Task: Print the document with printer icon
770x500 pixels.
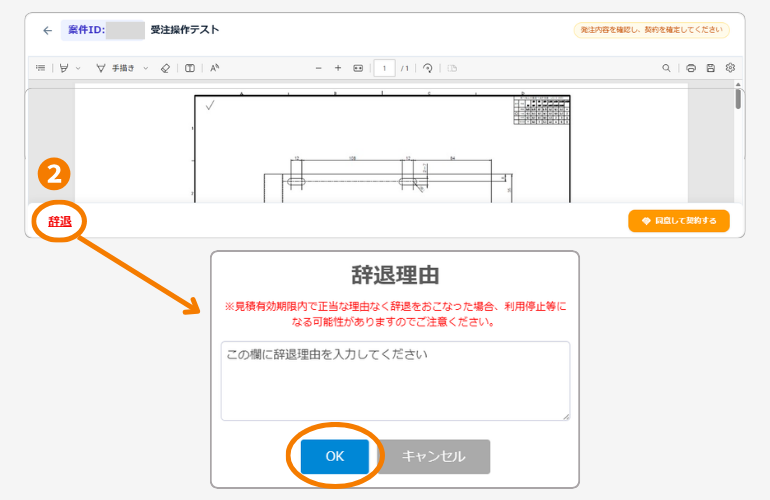Action: pos(691,68)
